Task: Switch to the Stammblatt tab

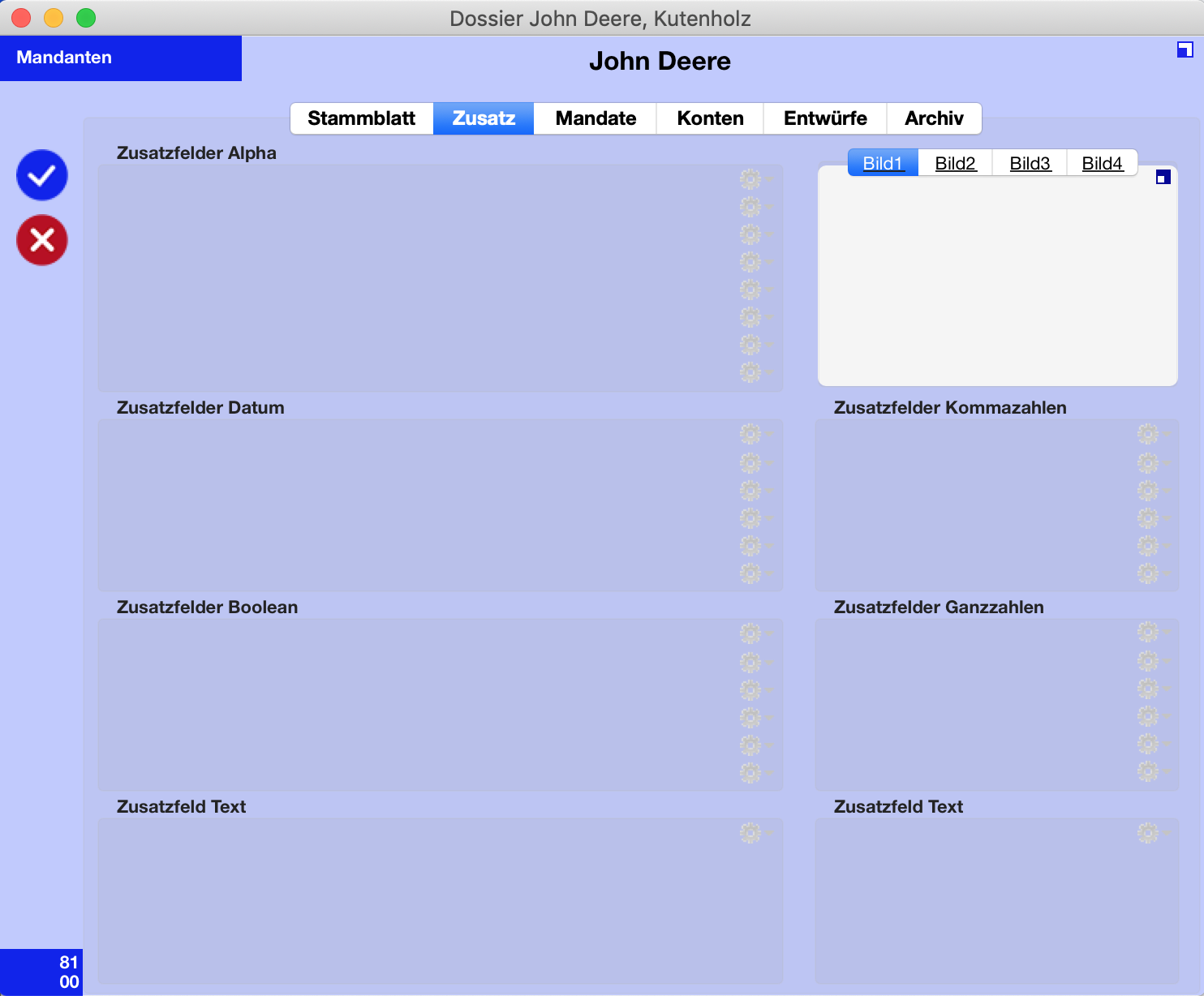Action: [x=362, y=118]
